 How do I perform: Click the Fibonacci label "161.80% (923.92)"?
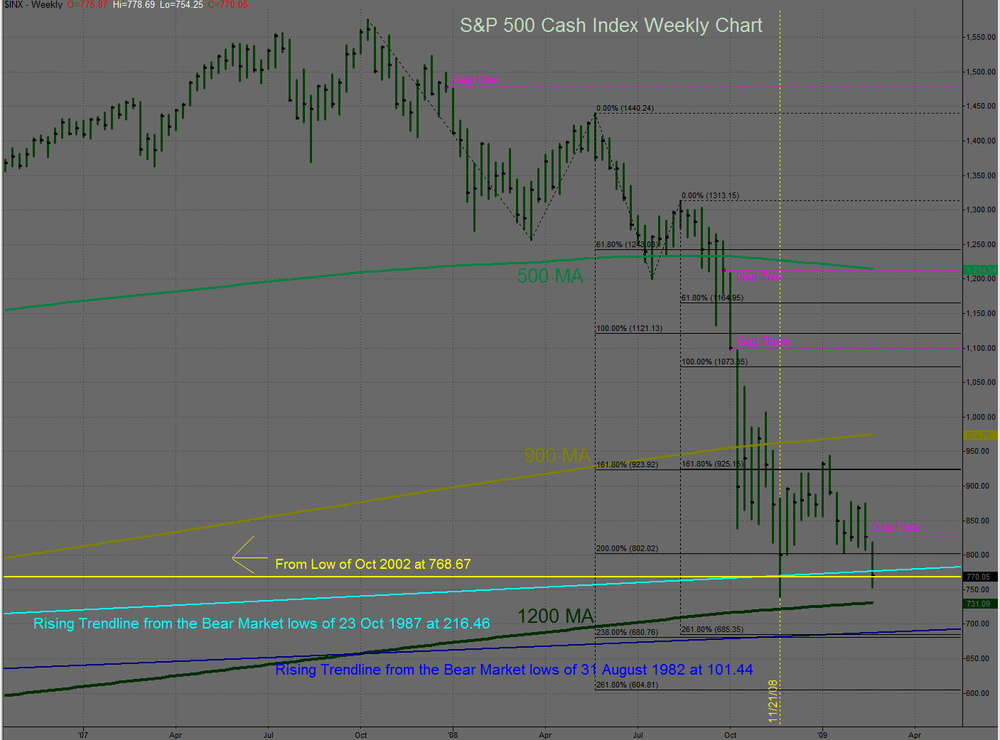[628, 464]
